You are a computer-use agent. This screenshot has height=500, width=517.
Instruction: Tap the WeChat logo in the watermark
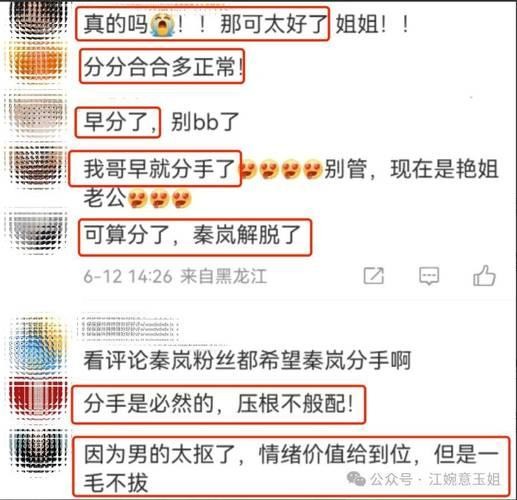(356, 479)
